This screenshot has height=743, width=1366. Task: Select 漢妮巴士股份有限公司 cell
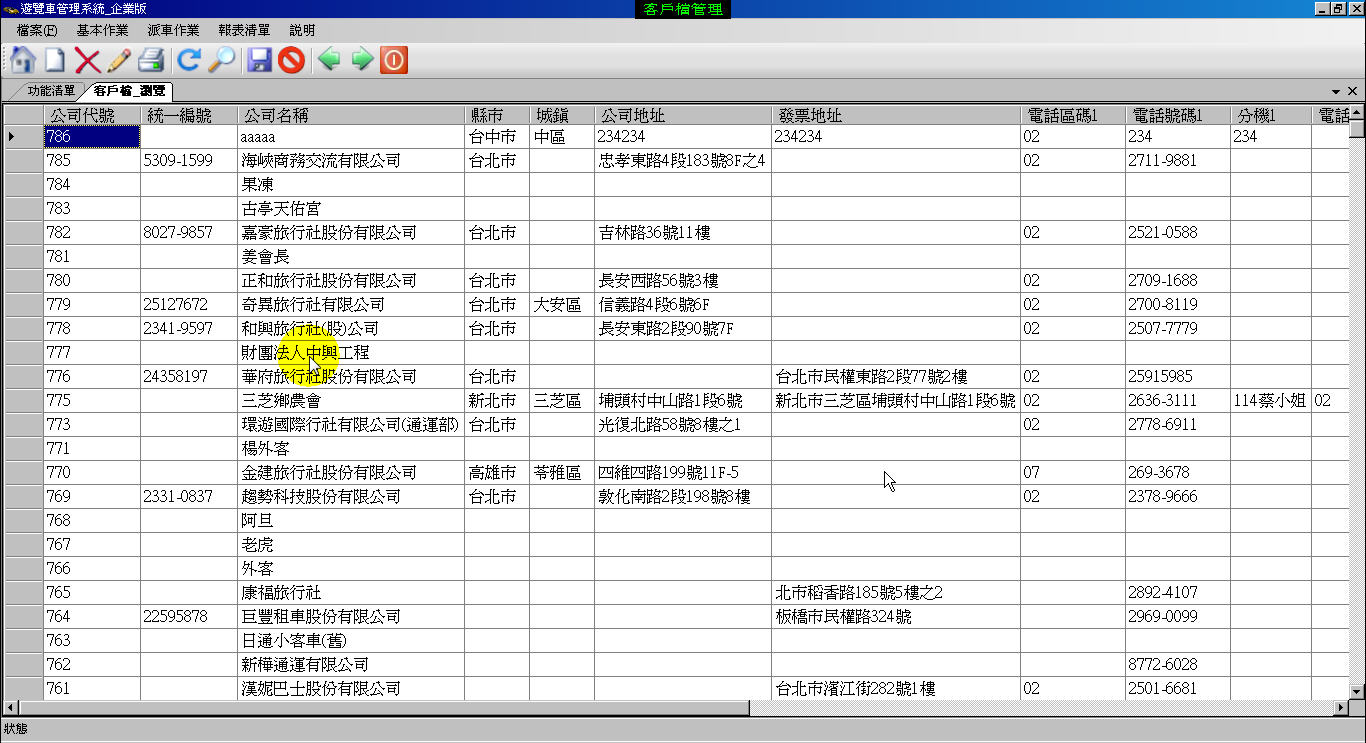(x=351, y=688)
